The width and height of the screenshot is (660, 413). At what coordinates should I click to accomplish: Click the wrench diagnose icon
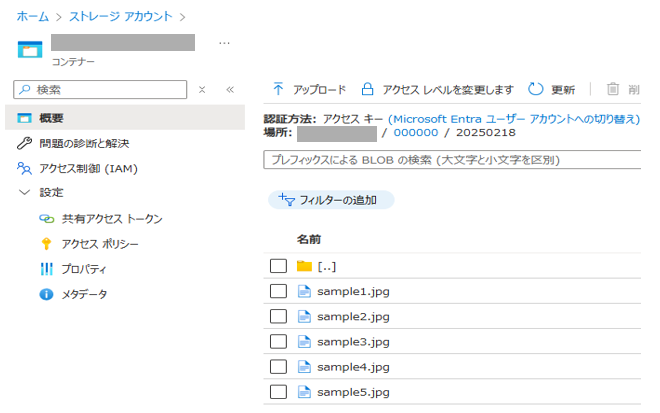24,143
